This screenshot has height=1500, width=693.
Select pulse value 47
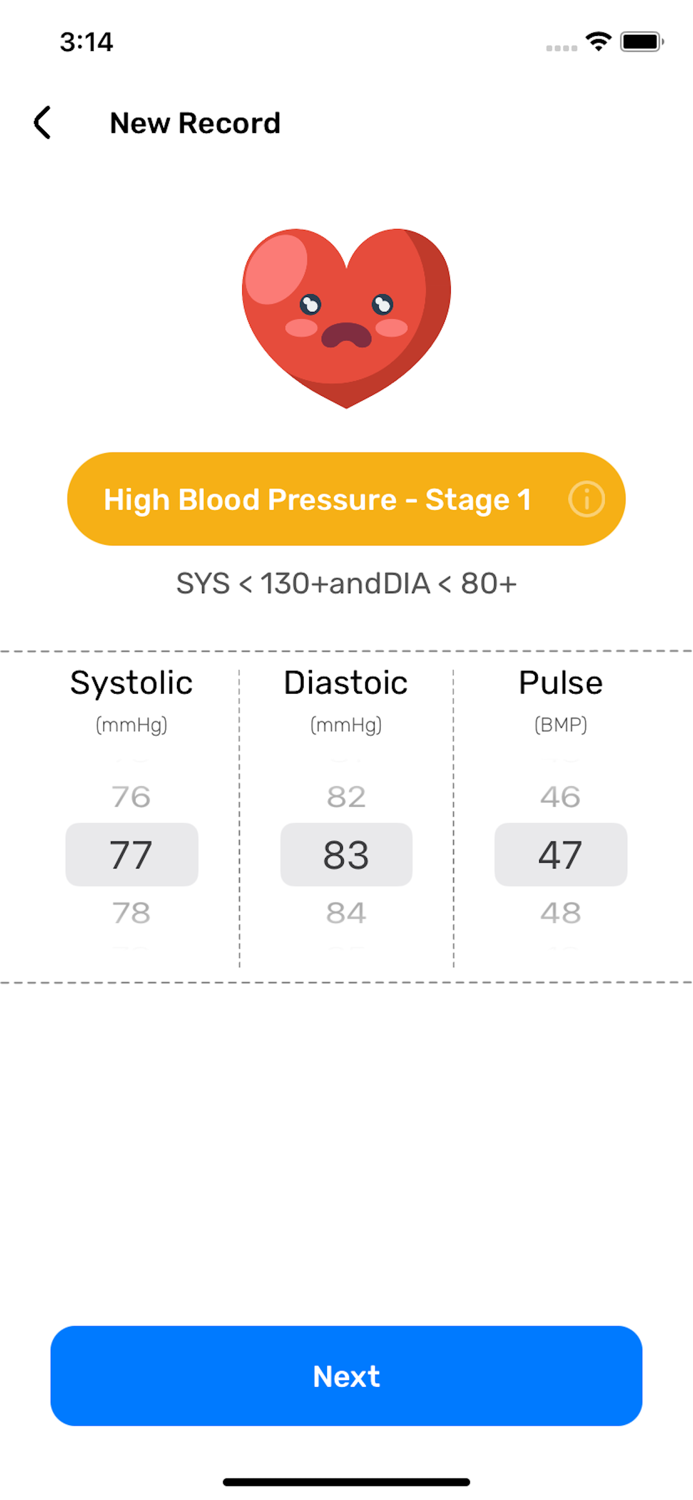point(561,854)
